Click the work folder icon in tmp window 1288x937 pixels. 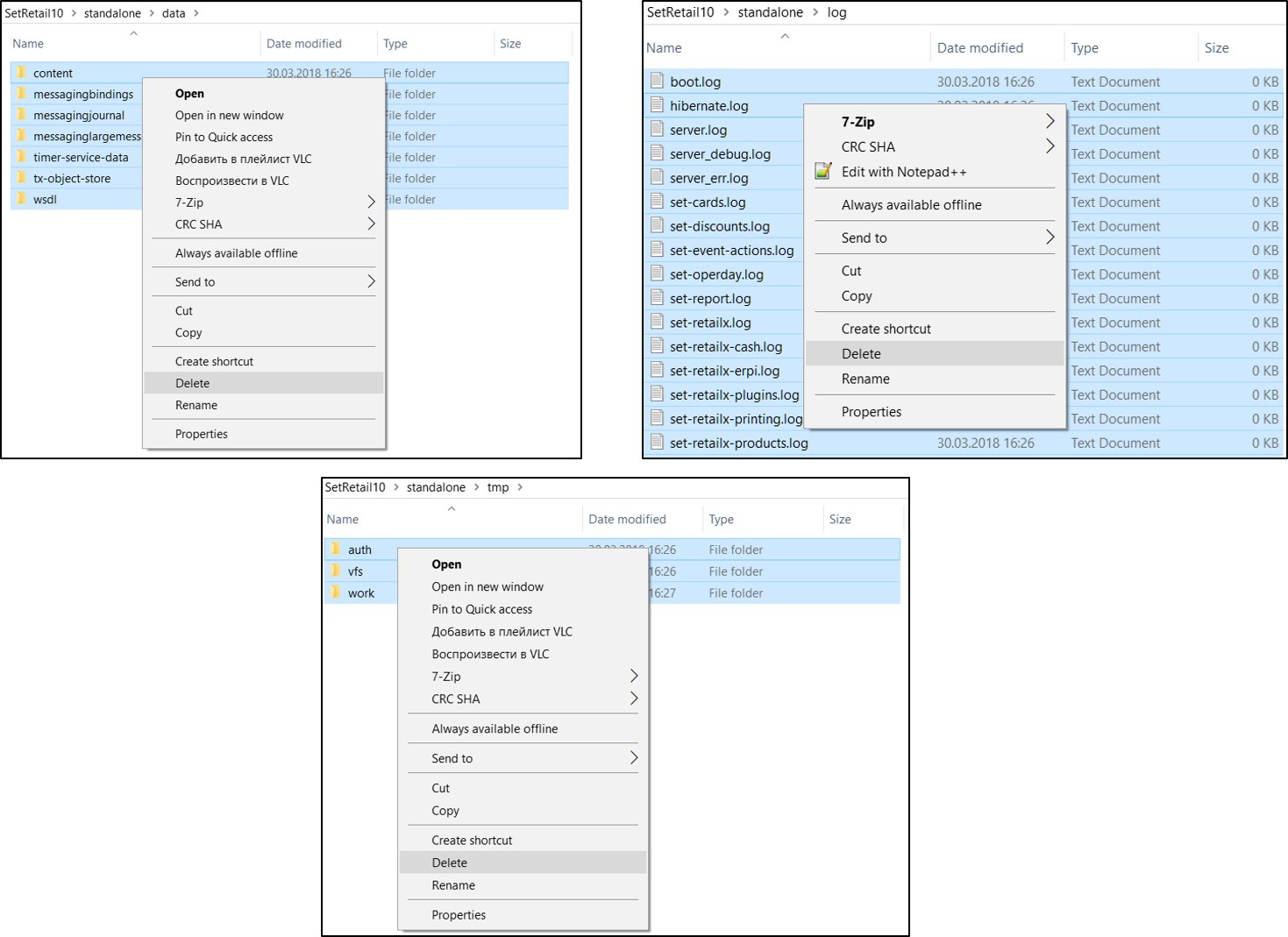pyautogui.click(x=335, y=593)
